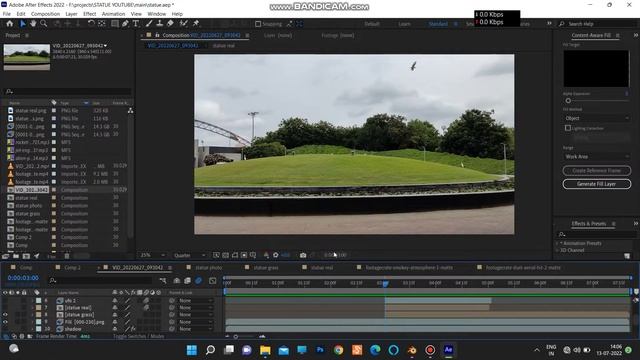Open the Range Work Area dropdown
Image resolution: width=640 pixels, height=360 pixels.
pos(596,156)
